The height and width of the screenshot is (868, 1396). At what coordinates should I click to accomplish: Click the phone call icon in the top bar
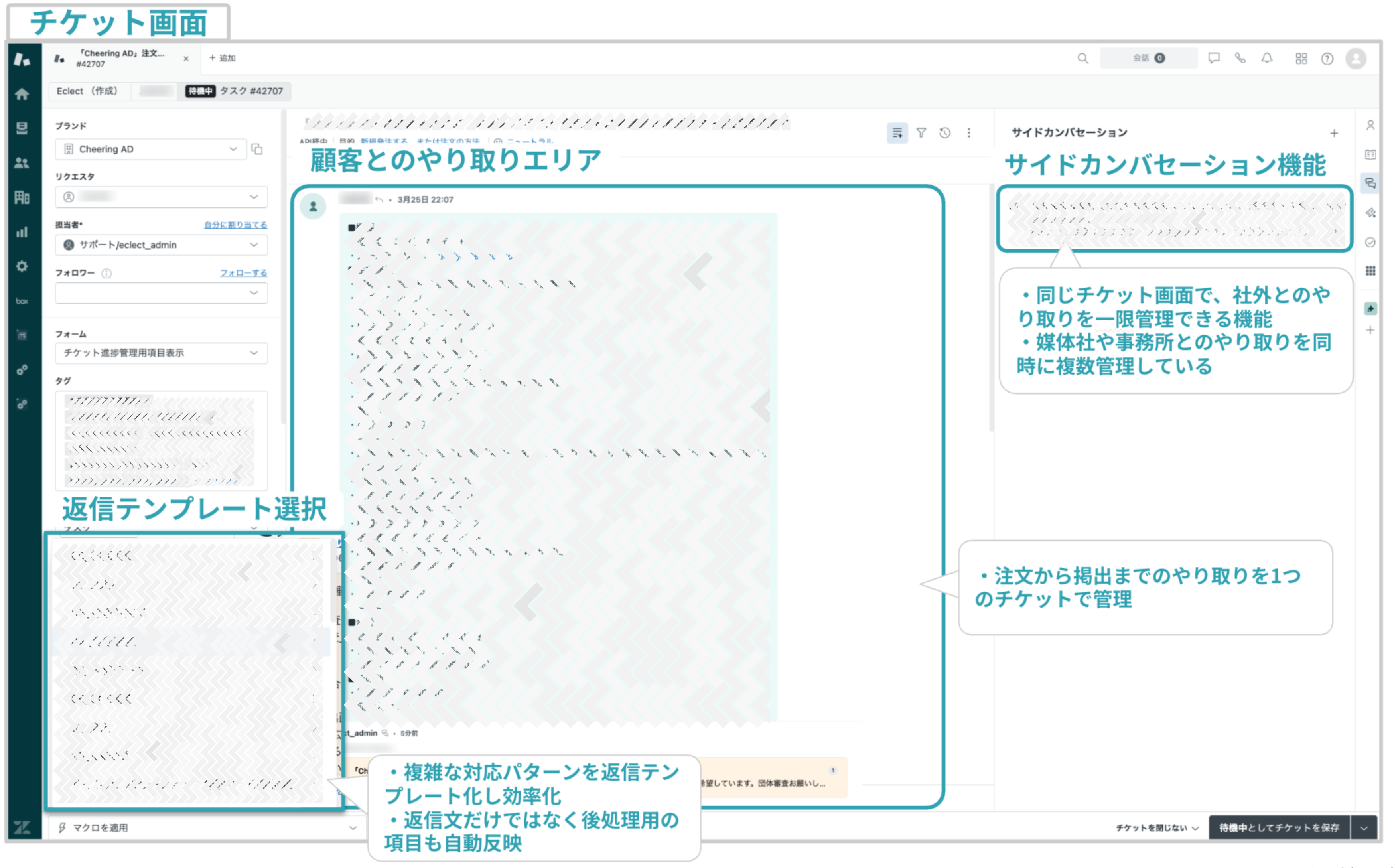[x=1240, y=58]
